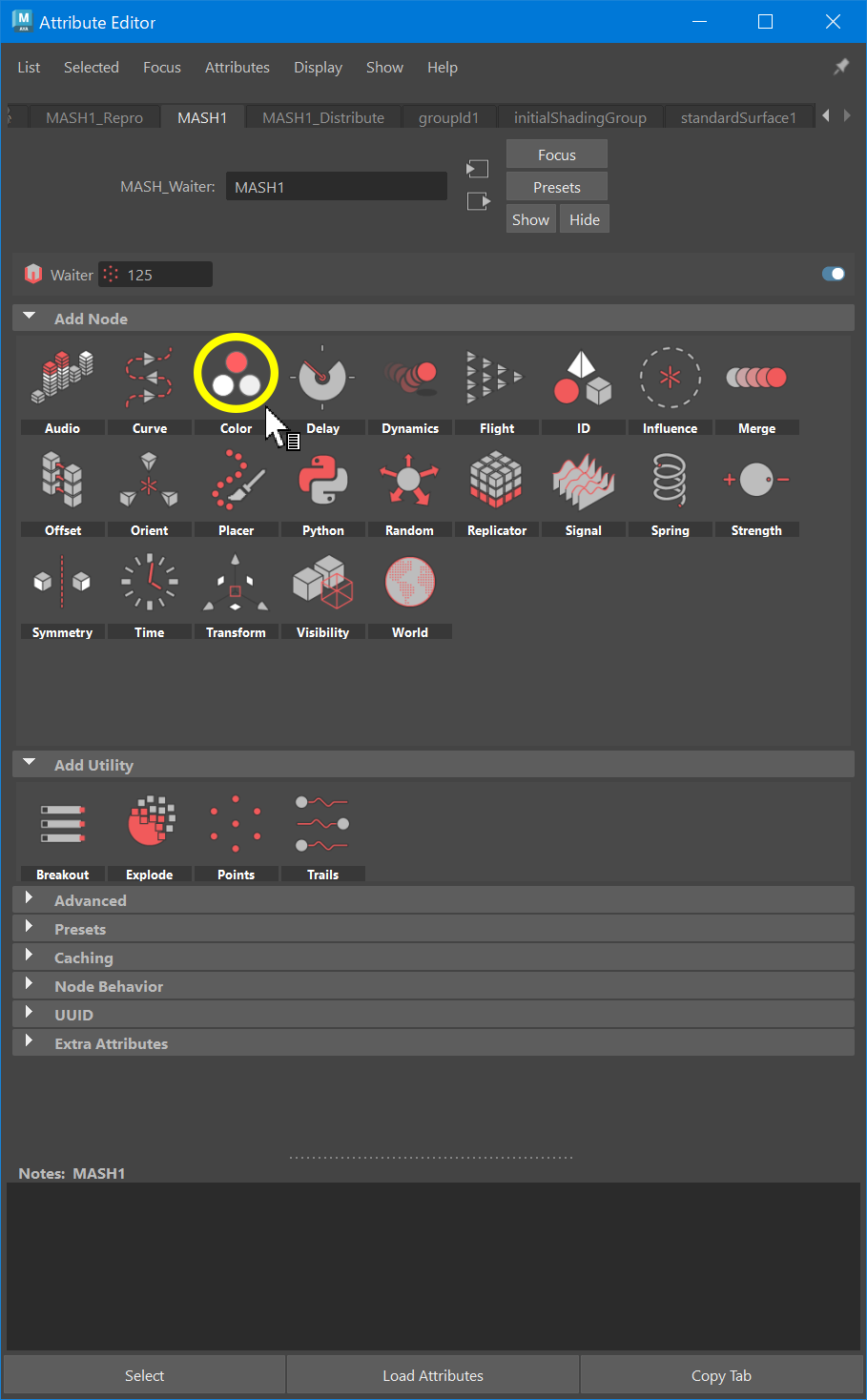
Task: Click the Load Attributes button
Action: [432, 1374]
